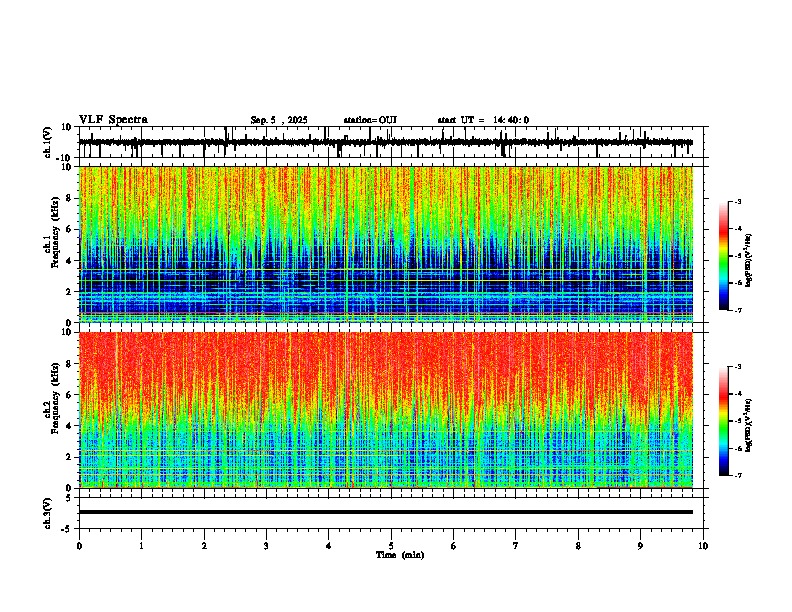Click the ch.2 spectrogram color scale bar
Viewport: 792px width, 612px height.
coord(724,421)
